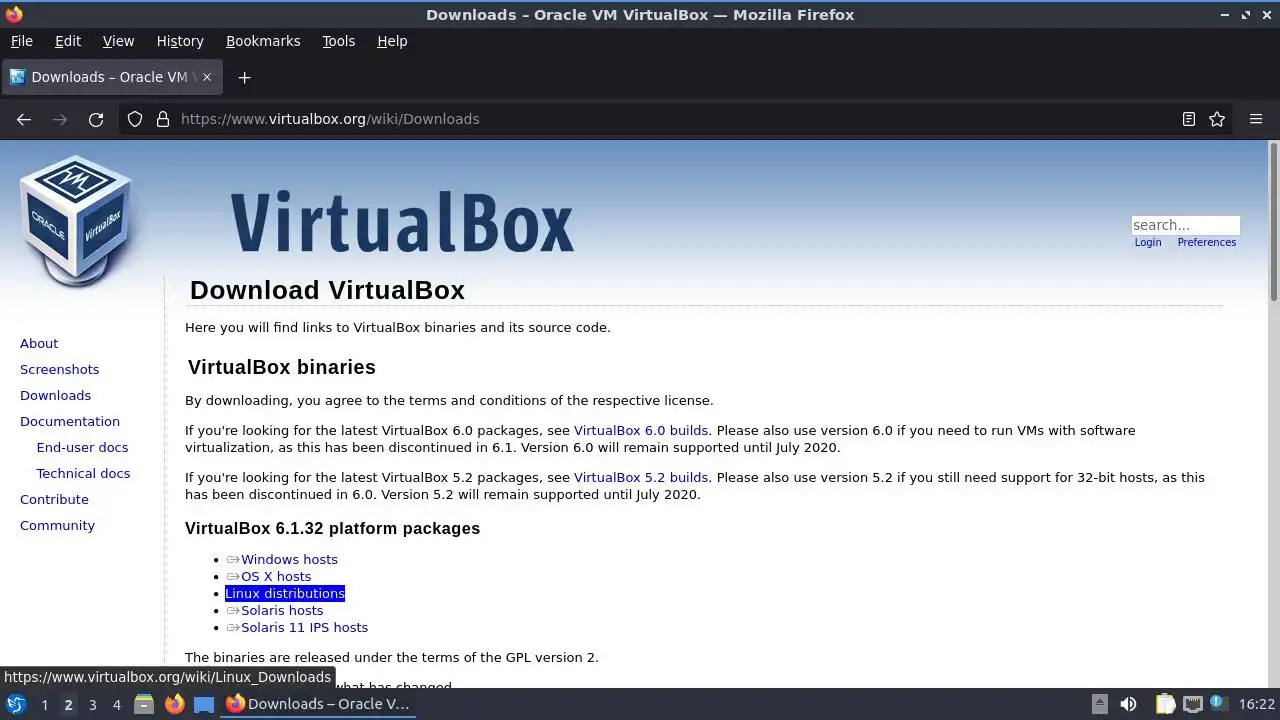The image size is (1280, 720).
Task: Open the Firefox hamburger application menu
Action: point(1256,119)
